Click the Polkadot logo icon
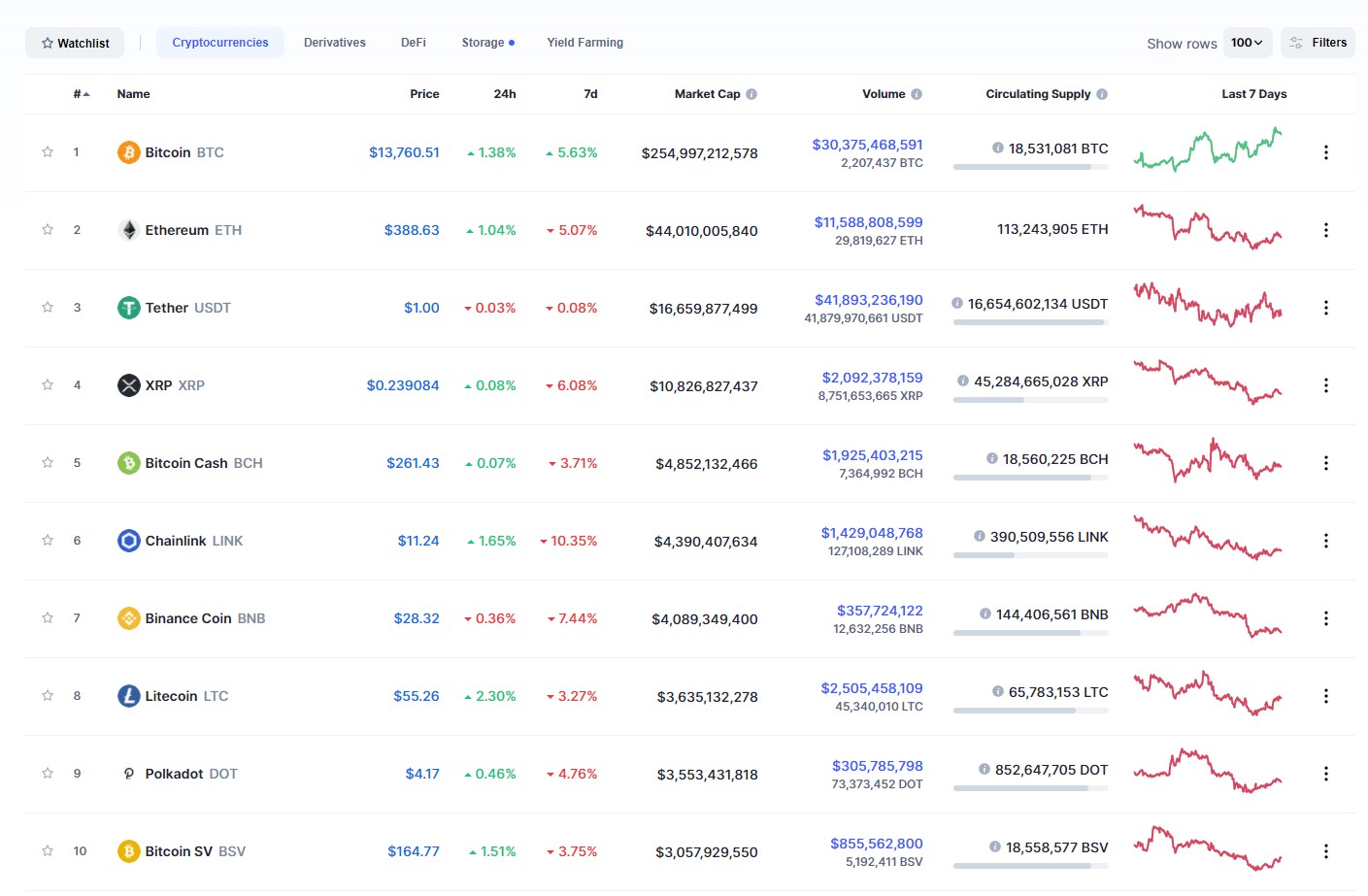This screenshot has height=896, width=1368. 128,774
